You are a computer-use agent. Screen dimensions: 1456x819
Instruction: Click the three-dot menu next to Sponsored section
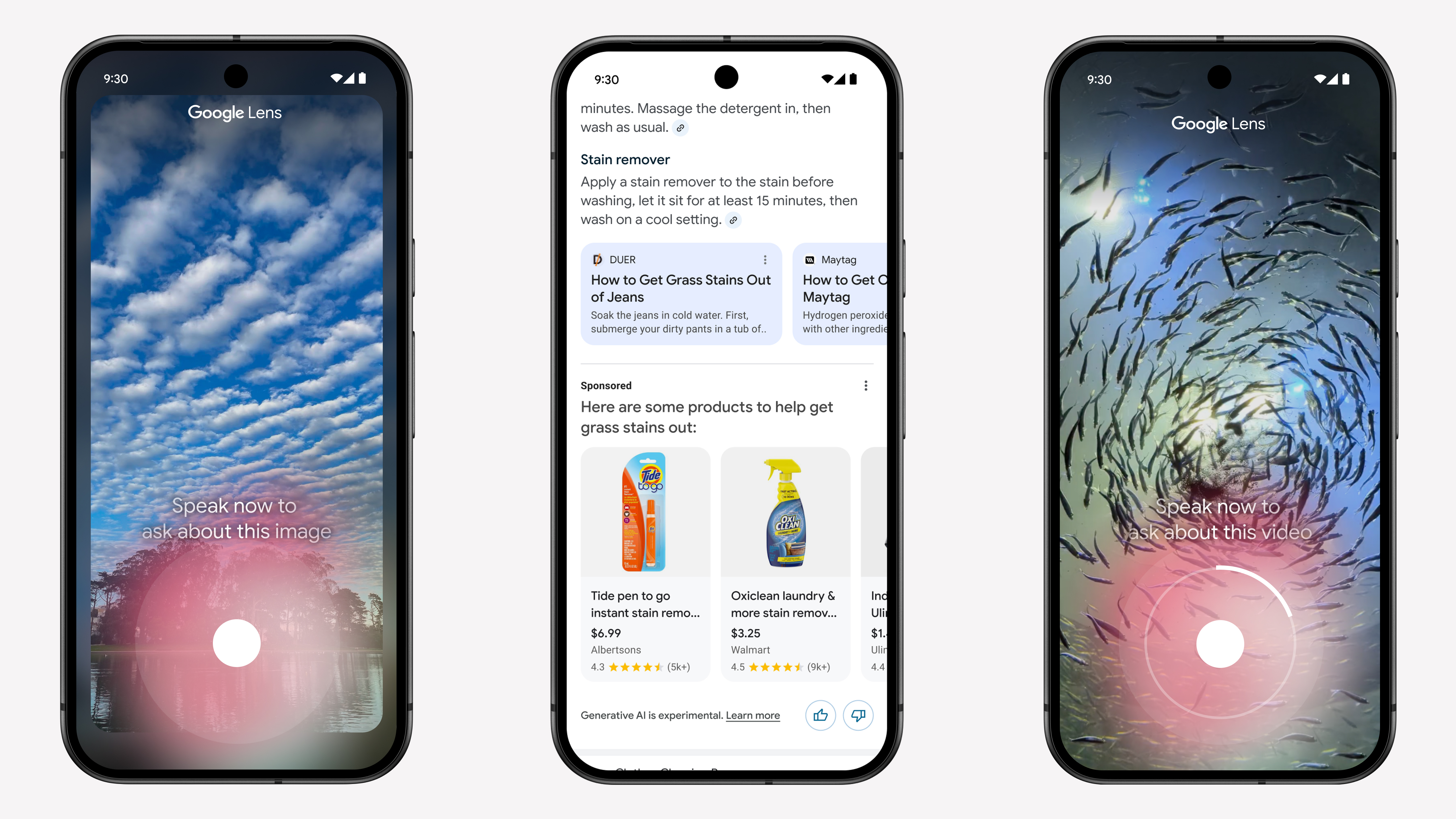coord(866,385)
